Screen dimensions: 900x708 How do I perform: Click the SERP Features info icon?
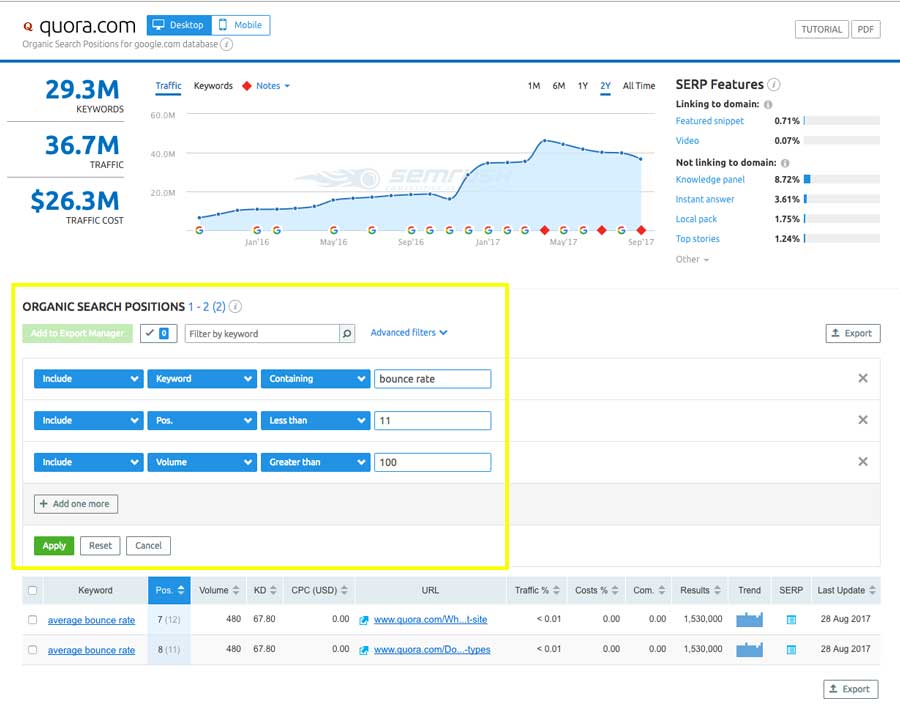click(774, 84)
